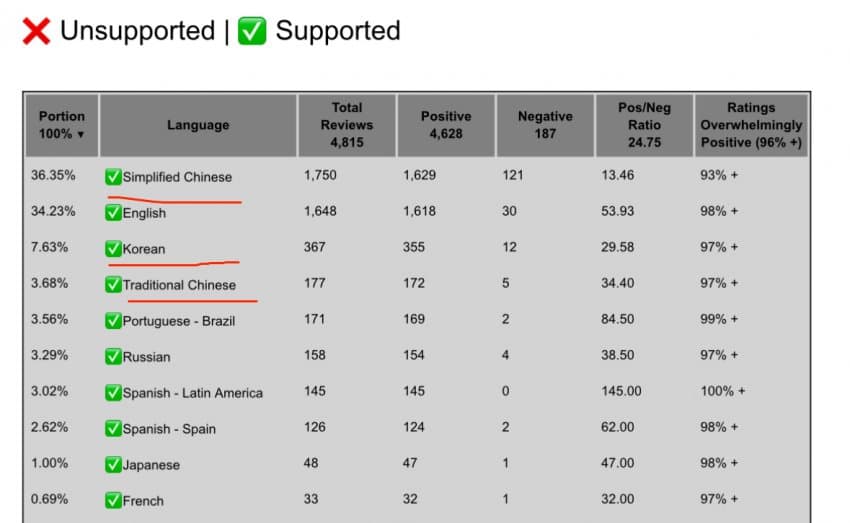Click the French row checkmark

tap(113, 500)
